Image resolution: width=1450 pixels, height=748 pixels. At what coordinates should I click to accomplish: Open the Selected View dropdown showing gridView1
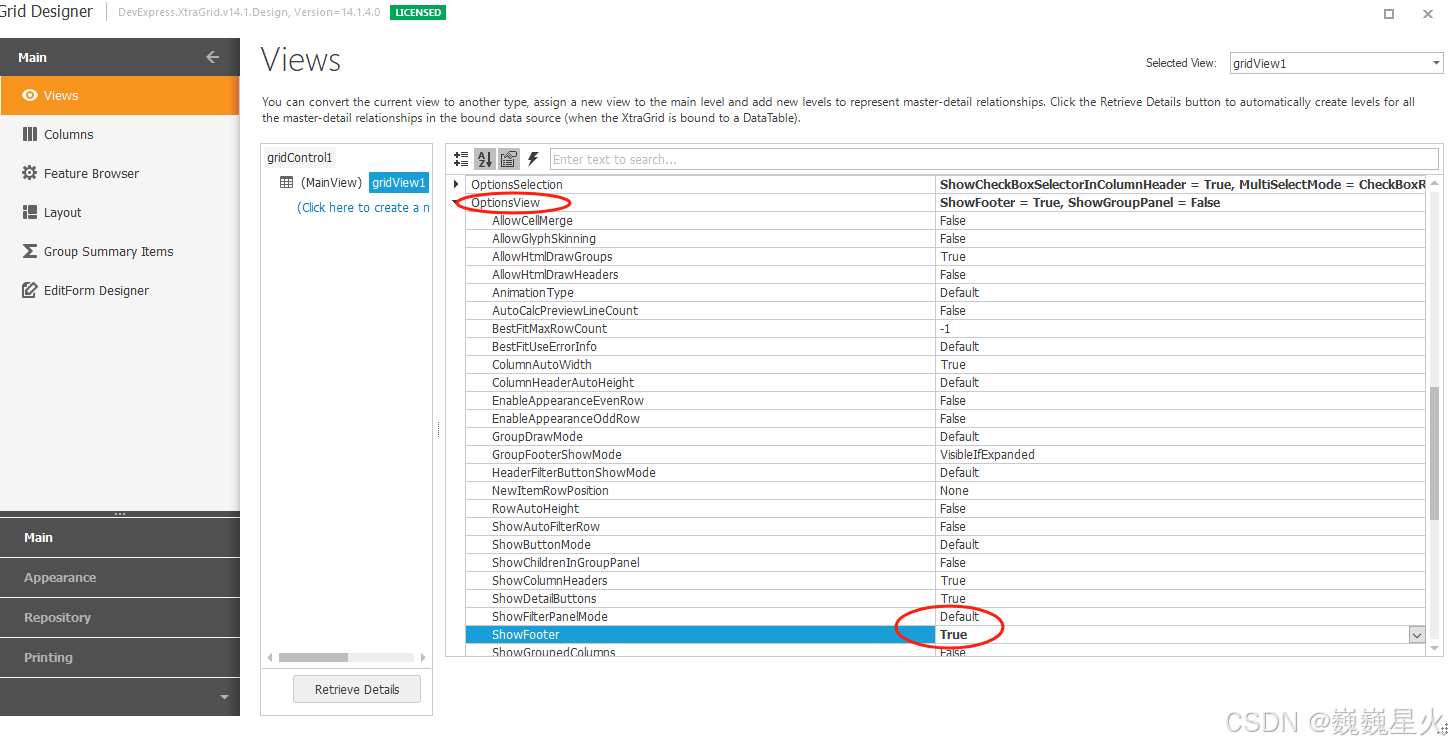1438,63
